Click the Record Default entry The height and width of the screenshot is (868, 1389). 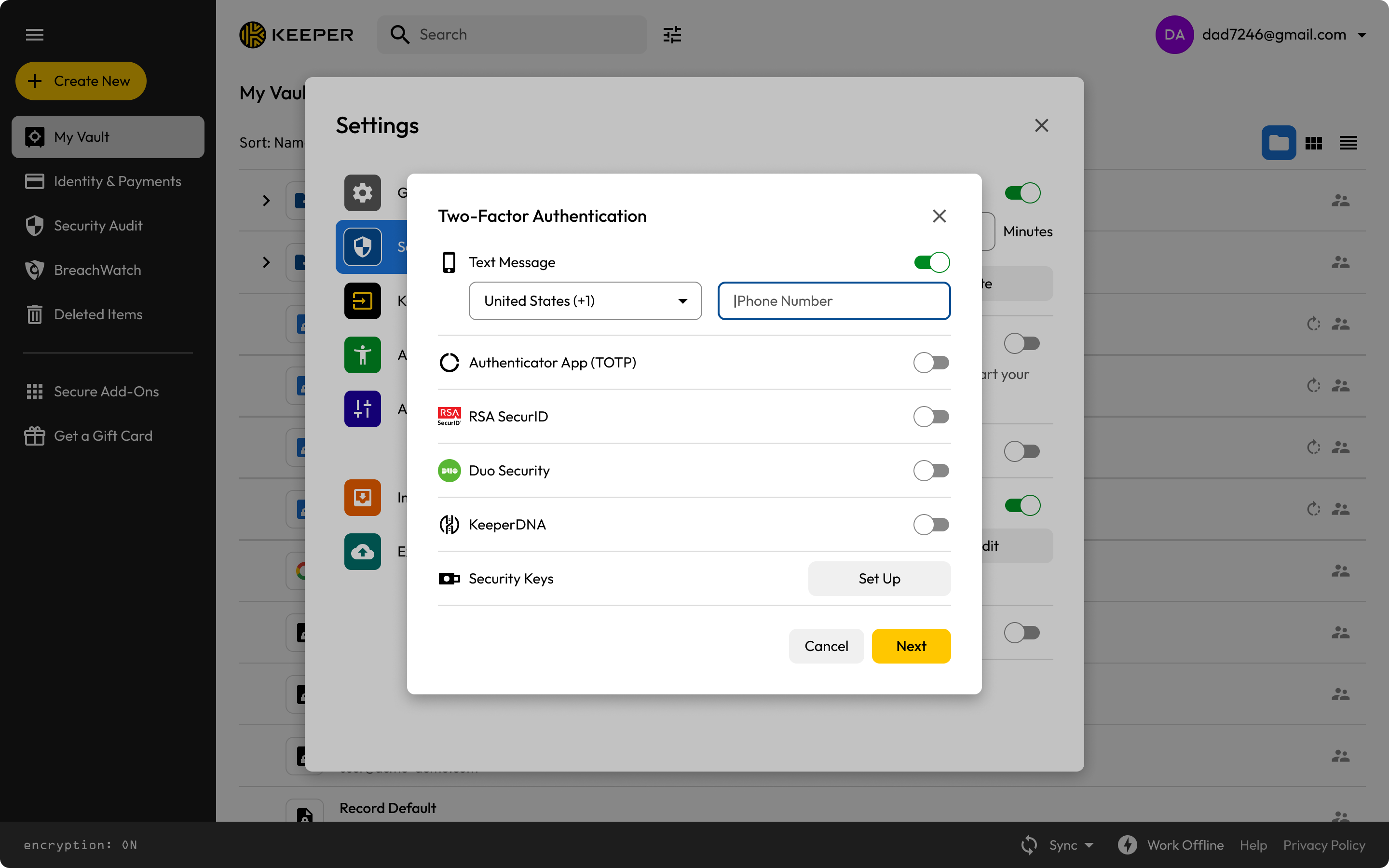(x=387, y=808)
